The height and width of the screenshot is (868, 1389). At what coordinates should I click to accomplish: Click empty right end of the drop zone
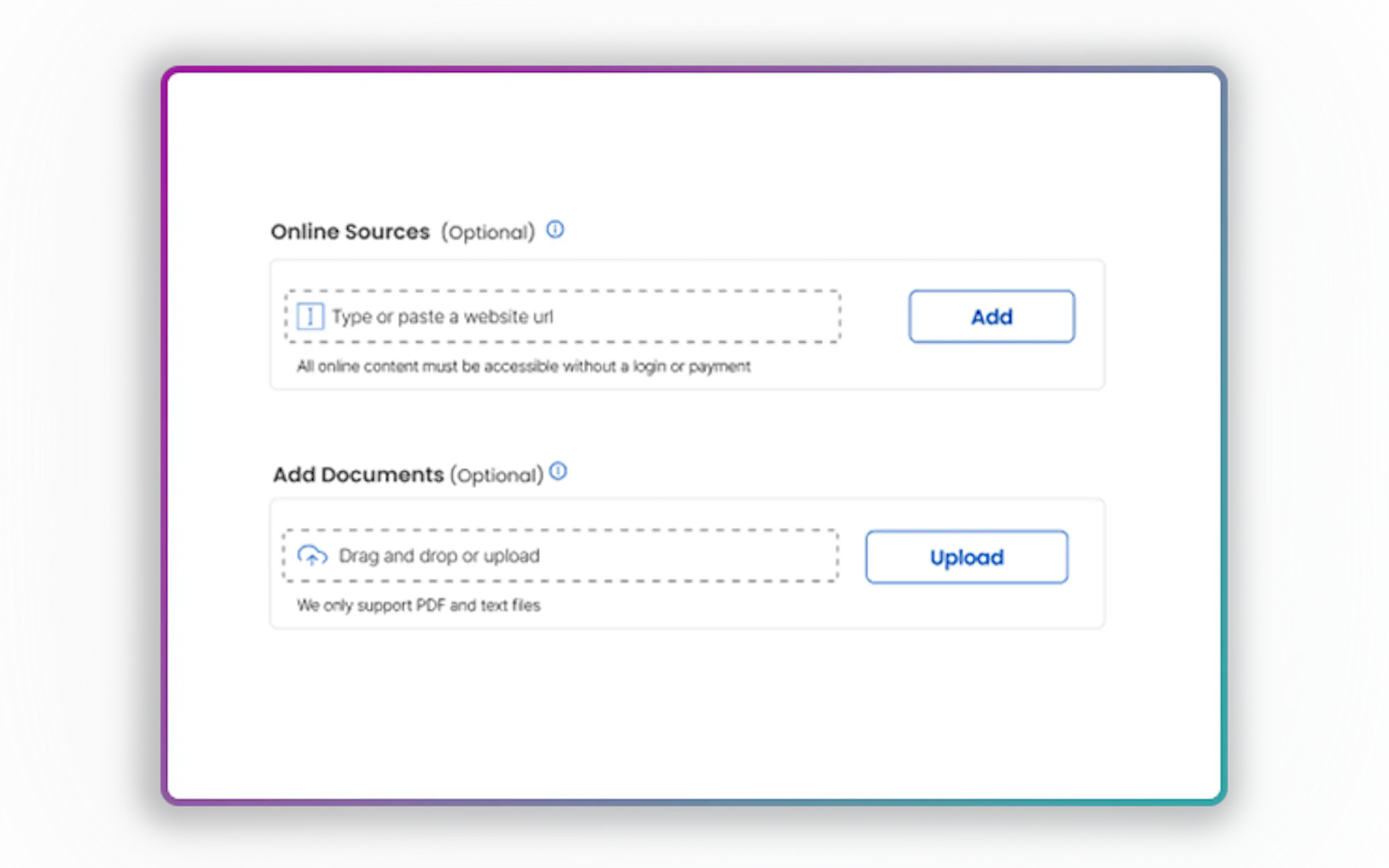pos(775,556)
